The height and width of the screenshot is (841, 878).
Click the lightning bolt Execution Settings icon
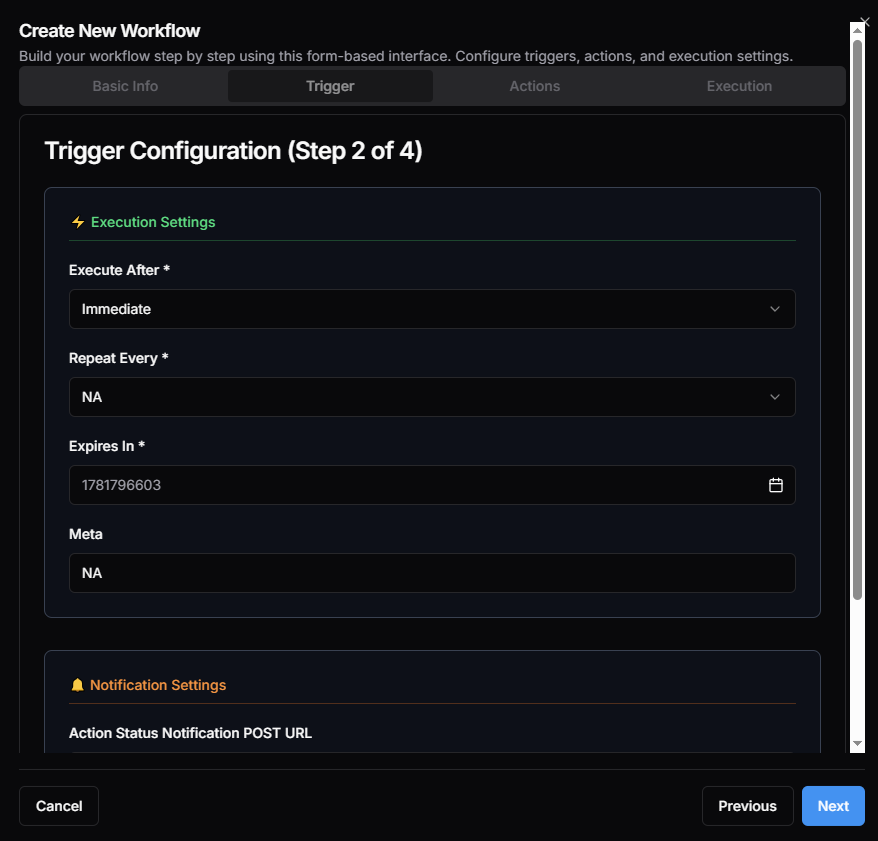pyautogui.click(x=78, y=221)
